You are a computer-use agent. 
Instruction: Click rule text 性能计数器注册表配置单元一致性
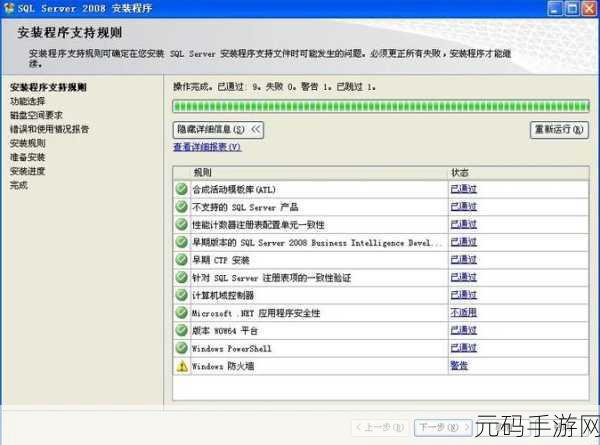(x=258, y=225)
